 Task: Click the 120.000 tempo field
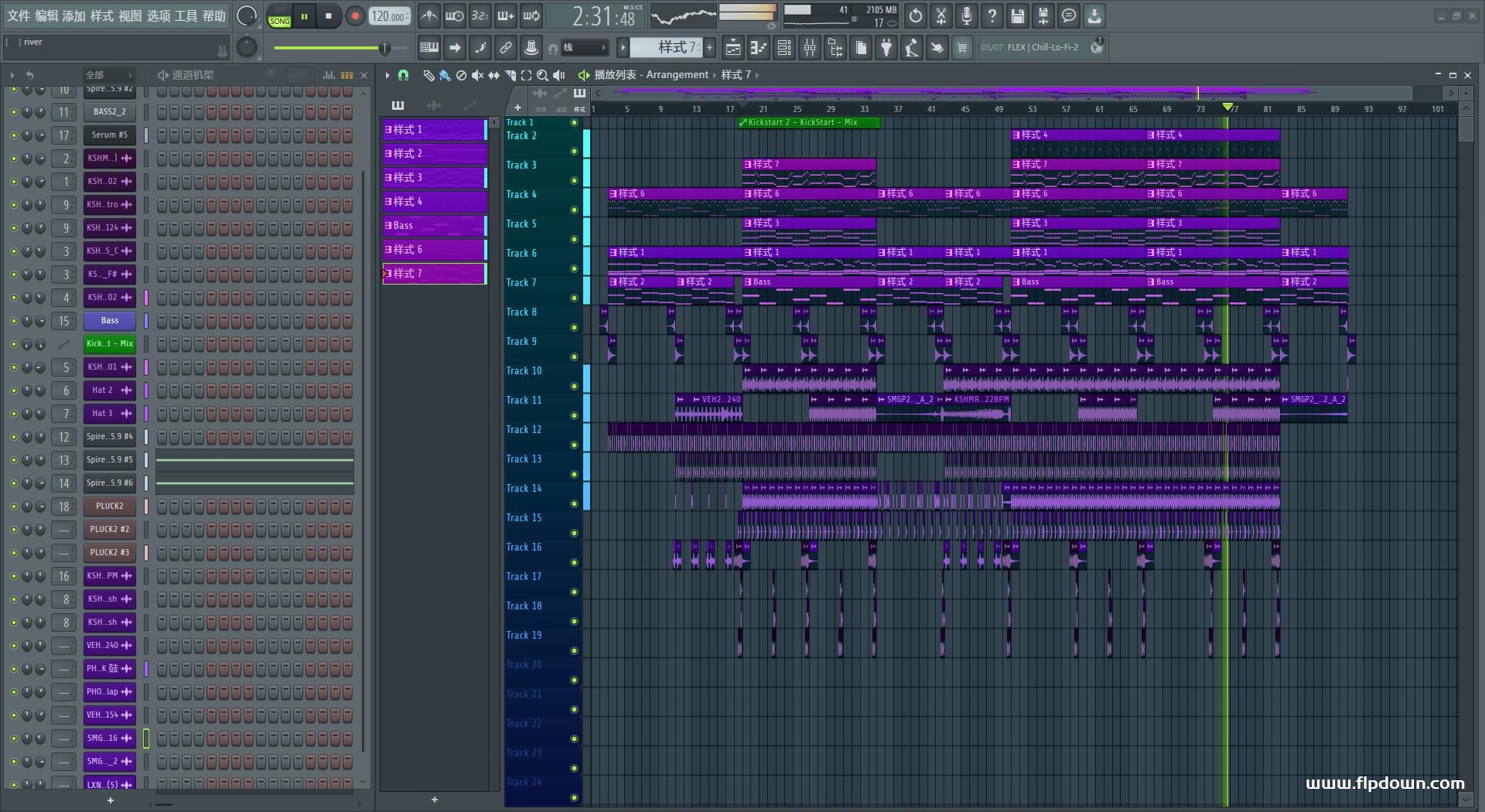(389, 16)
